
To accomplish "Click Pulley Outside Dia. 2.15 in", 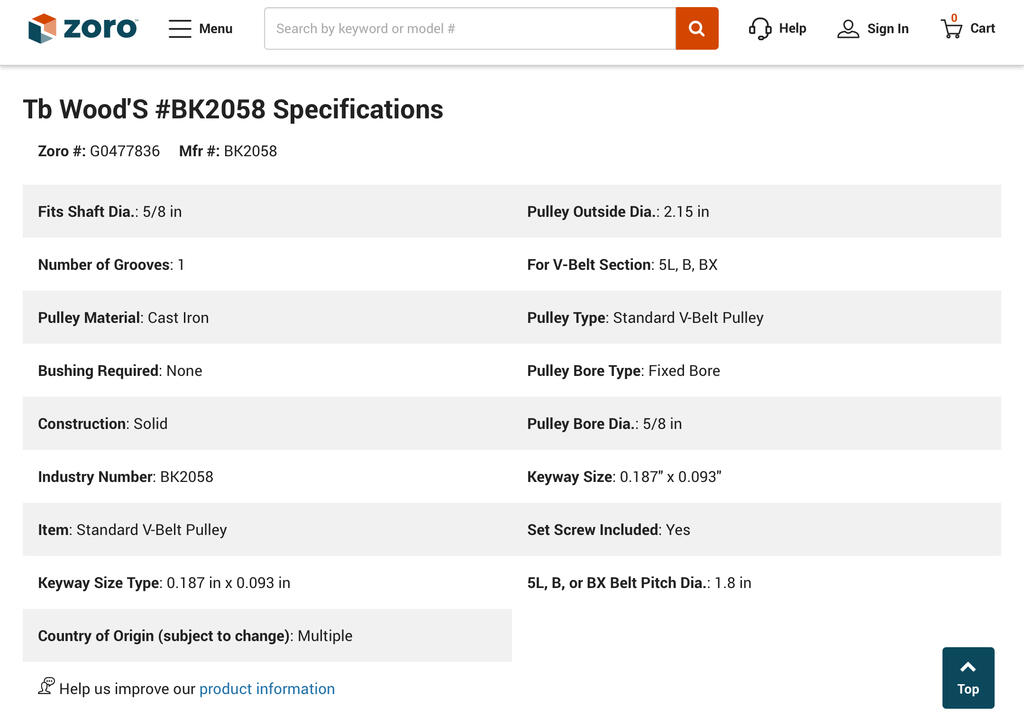I will click(756, 212).
